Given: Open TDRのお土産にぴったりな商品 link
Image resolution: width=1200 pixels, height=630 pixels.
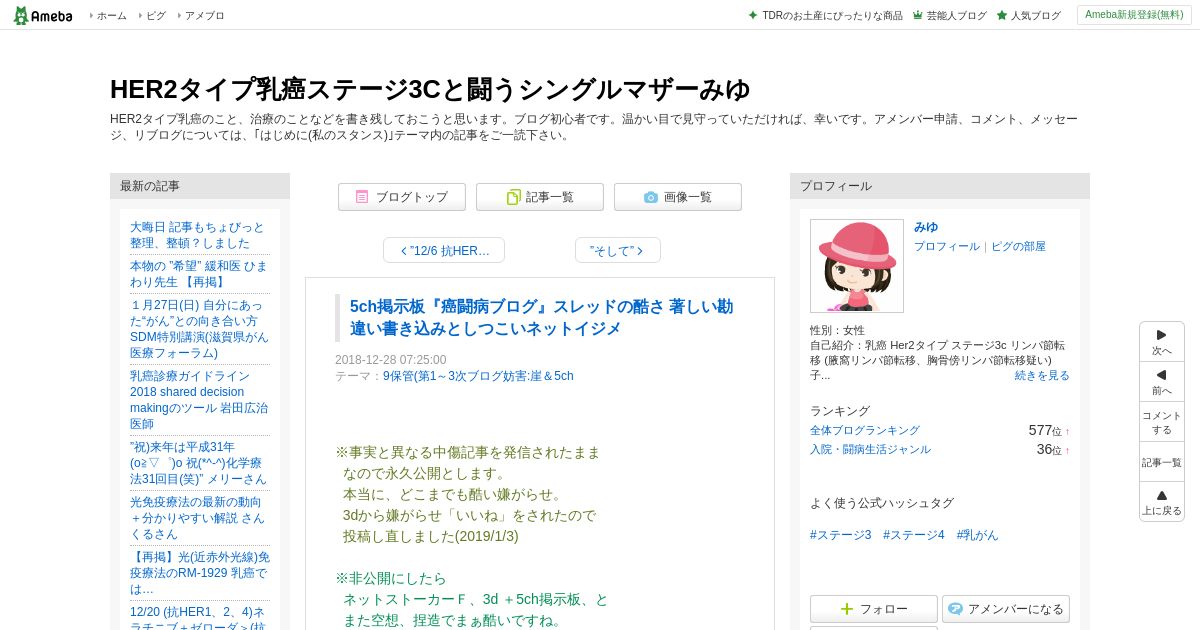Looking at the screenshot, I should point(832,16).
